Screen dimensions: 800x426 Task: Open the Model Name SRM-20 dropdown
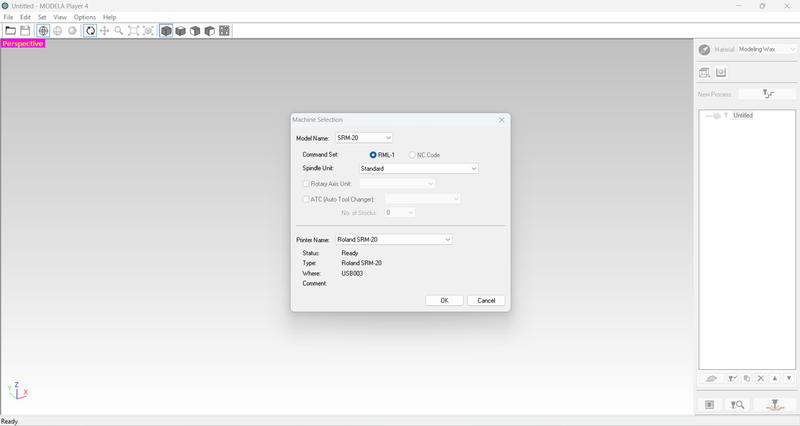364,138
